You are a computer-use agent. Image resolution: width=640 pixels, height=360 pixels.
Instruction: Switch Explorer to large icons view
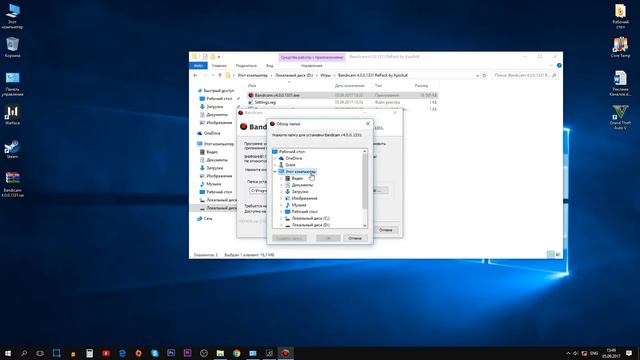558,254
